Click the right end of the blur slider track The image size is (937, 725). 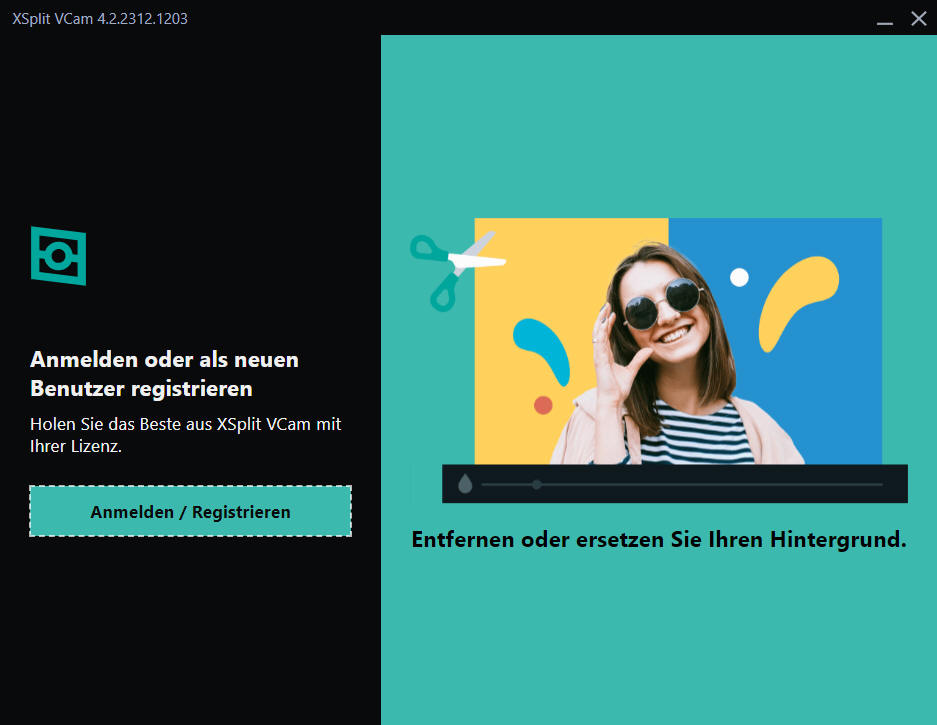[880, 485]
